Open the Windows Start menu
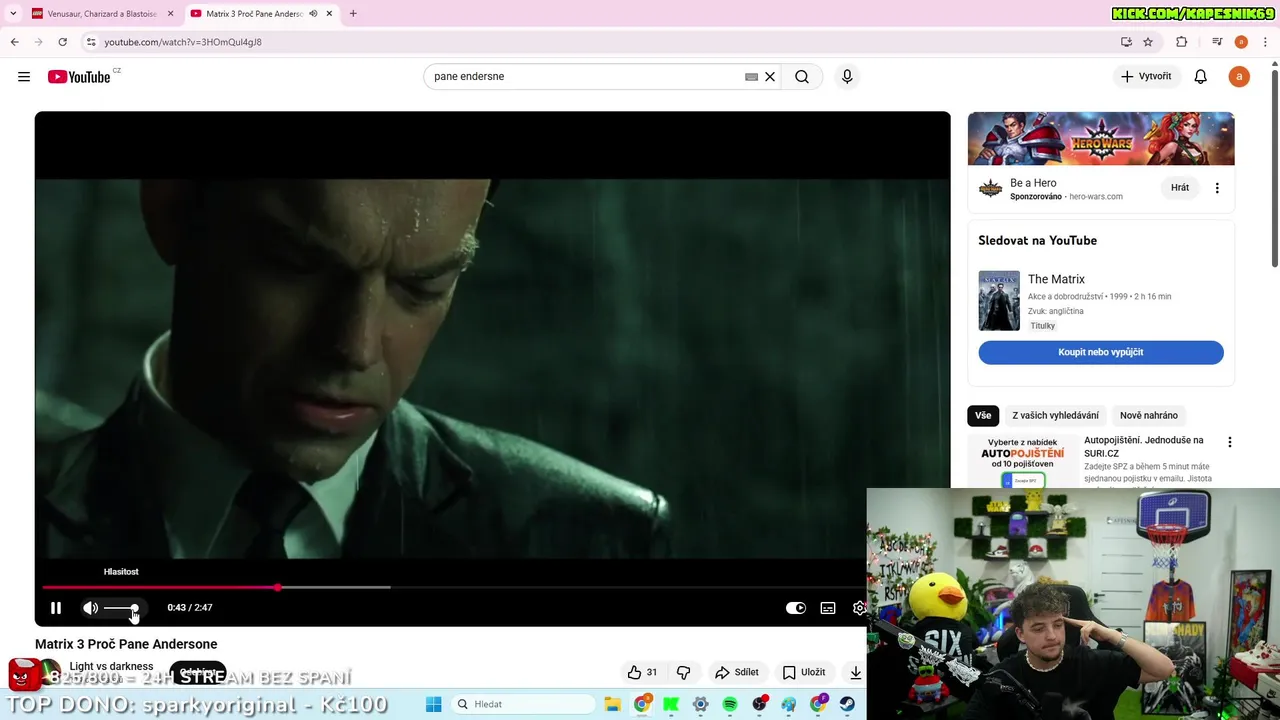 click(433, 704)
